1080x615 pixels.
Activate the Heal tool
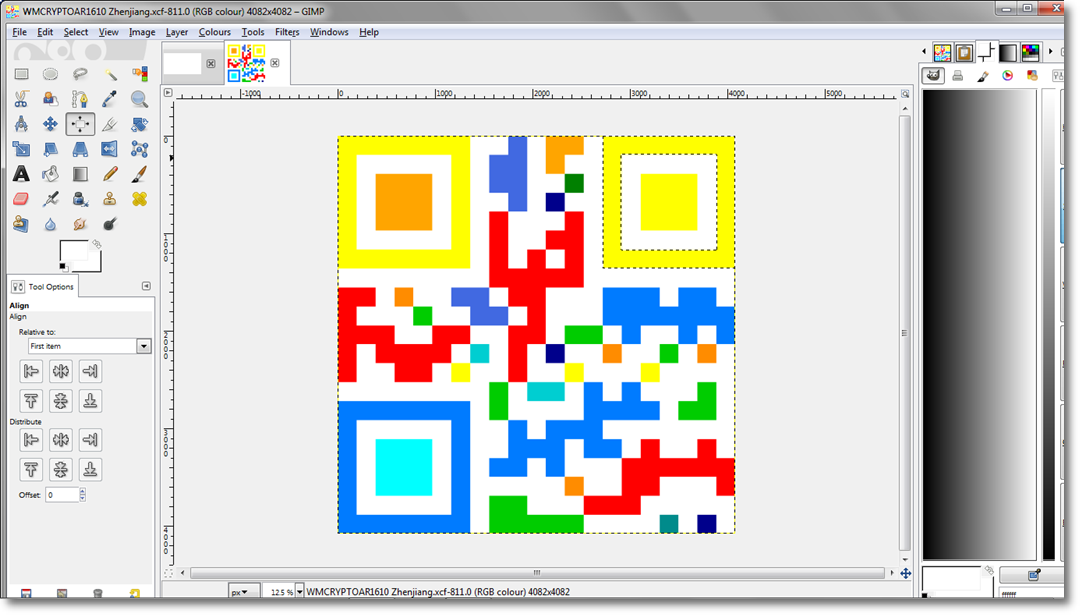139,199
